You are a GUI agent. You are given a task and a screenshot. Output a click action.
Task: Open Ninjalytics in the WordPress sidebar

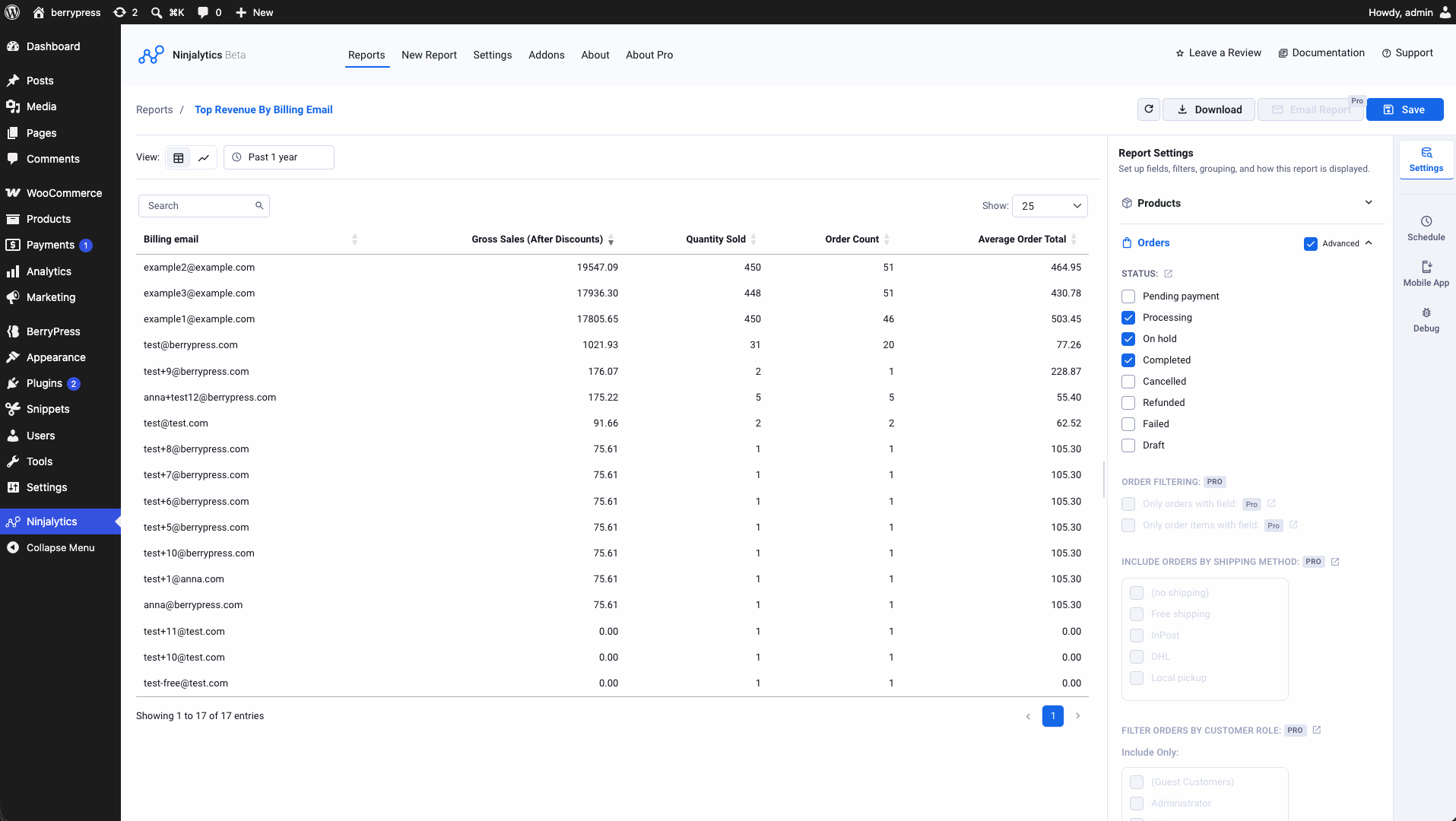(60, 521)
